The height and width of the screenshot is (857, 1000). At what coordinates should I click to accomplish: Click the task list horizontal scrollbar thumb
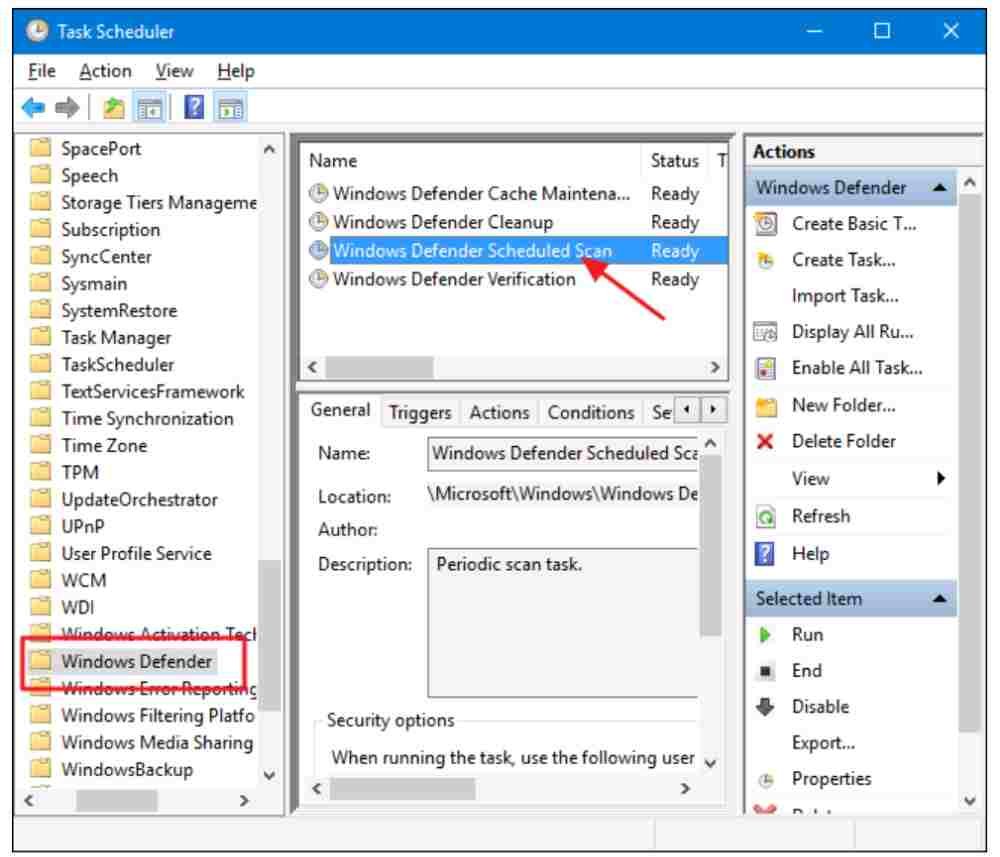pos(379,368)
